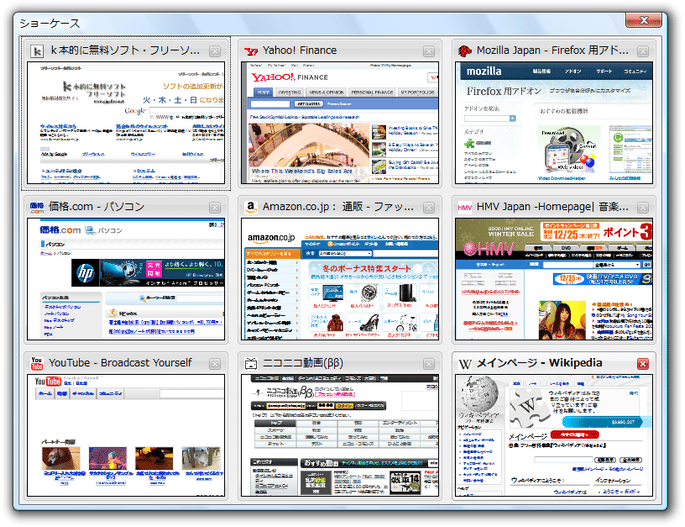Click the 'Mozilla Japan - Firefox 用アド...' title
The image size is (685, 527).
coord(553,51)
